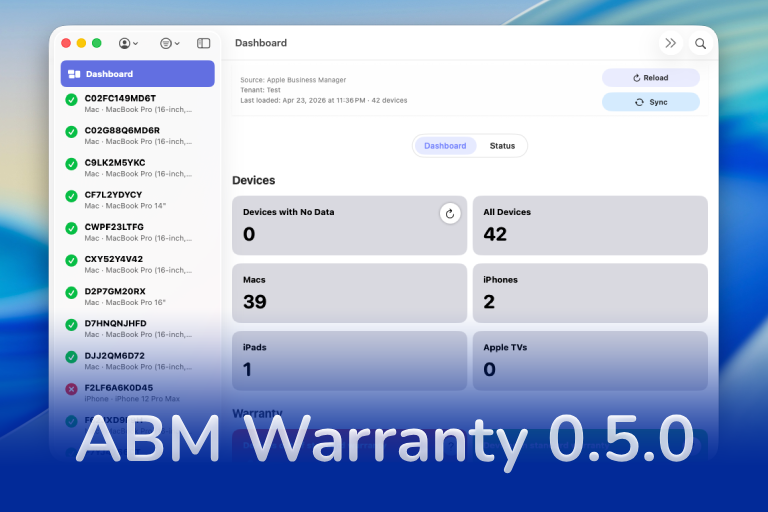Viewport: 768px width, 512px height.
Task: Click green check status icon for C02G88Q6MD6R
Action: pos(72,132)
